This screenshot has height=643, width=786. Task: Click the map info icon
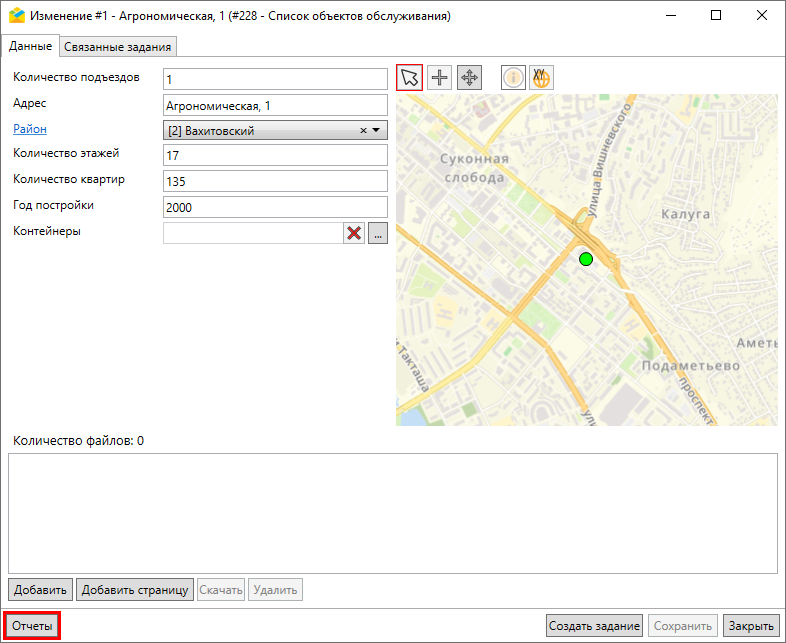tap(513, 78)
